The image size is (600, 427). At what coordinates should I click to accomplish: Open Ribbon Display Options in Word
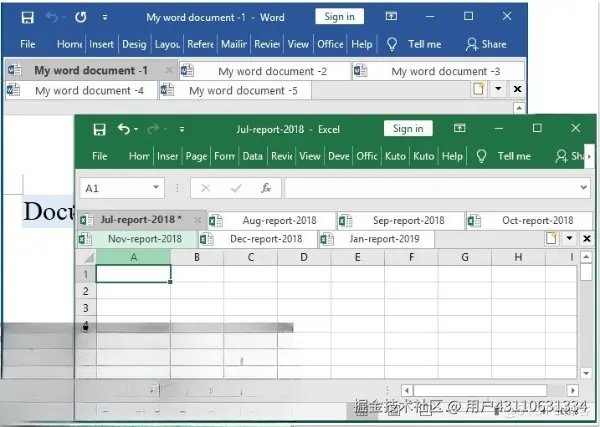(391, 16)
